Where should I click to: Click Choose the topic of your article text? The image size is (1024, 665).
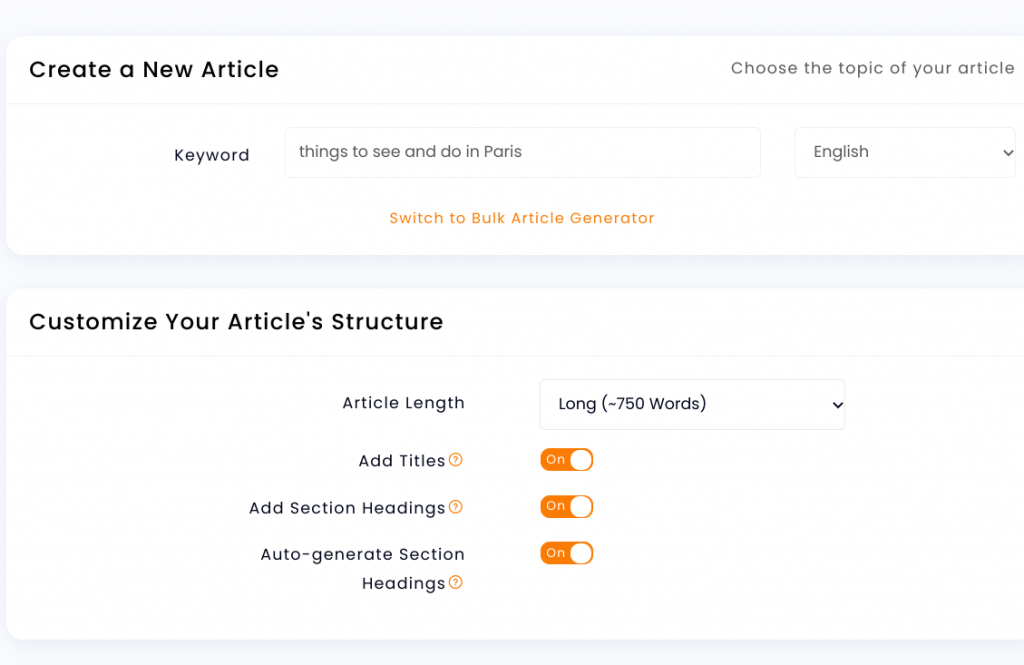pos(872,68)
